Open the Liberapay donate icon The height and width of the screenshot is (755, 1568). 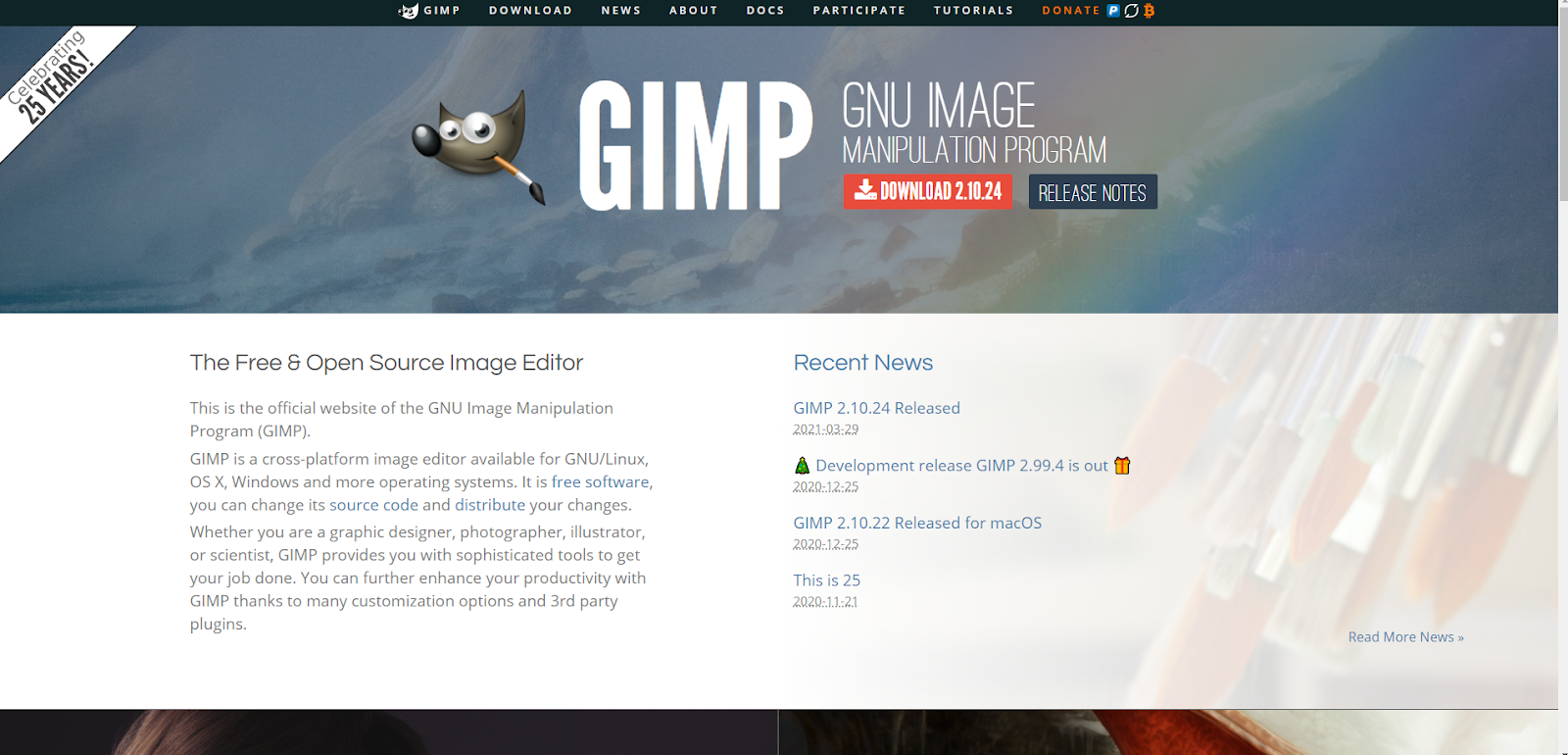click(x=1132, y=11)
